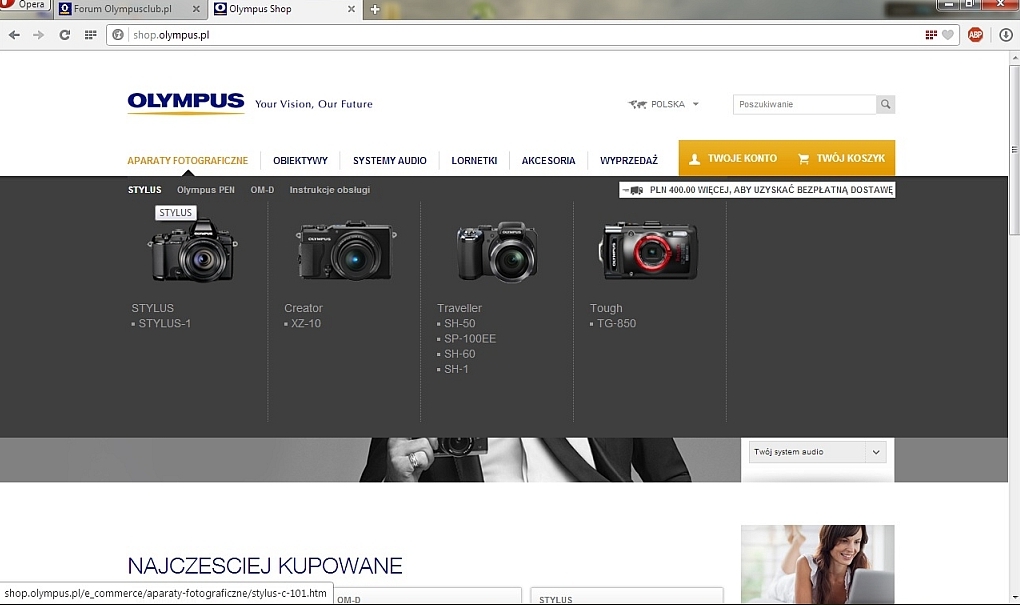The height and width of the screenshot is (605, 1020).
Task: Click the Adblock Plus extension icon
Action: point(975,35)
